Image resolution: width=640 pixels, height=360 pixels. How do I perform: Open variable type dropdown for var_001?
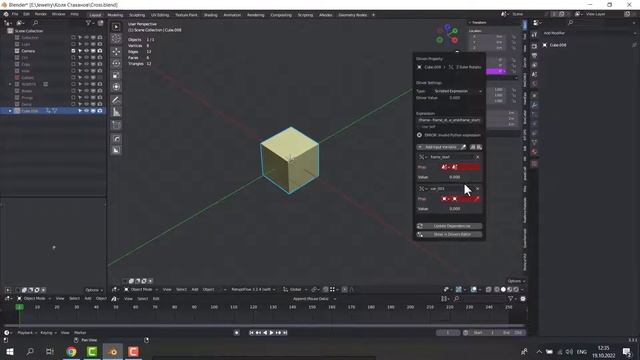[x=423, y=189]
